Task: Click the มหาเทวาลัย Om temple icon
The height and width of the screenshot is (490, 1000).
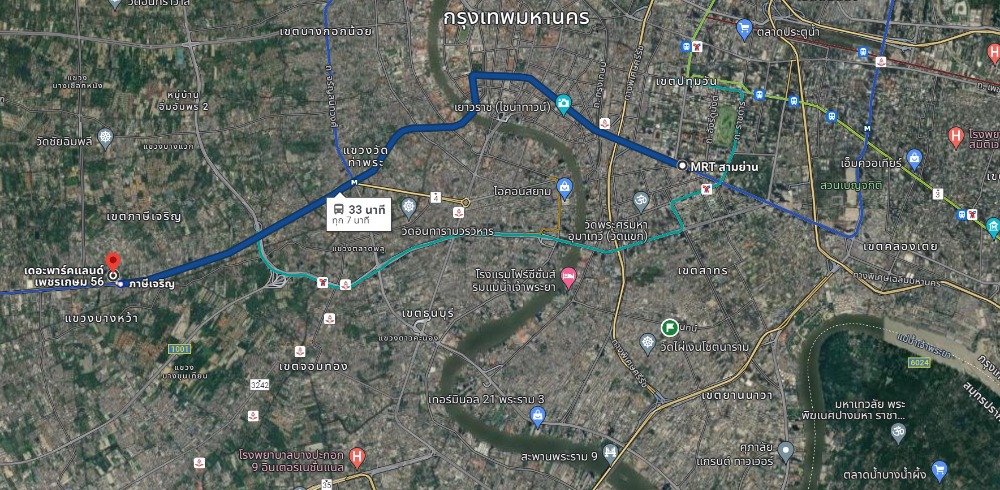Action: [898, 431]
